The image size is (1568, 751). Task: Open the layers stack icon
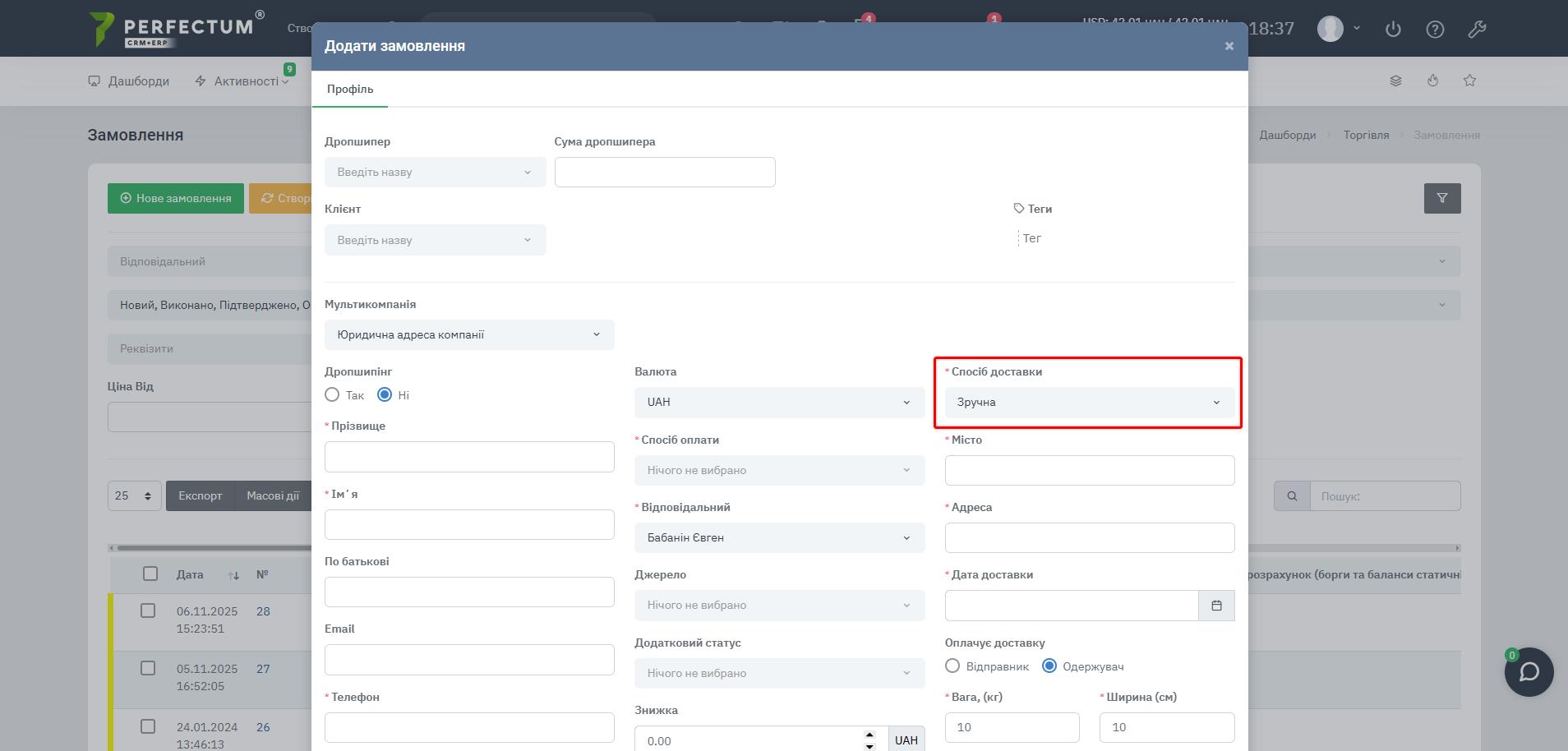pyautogui.click(x=1395, y=81)
